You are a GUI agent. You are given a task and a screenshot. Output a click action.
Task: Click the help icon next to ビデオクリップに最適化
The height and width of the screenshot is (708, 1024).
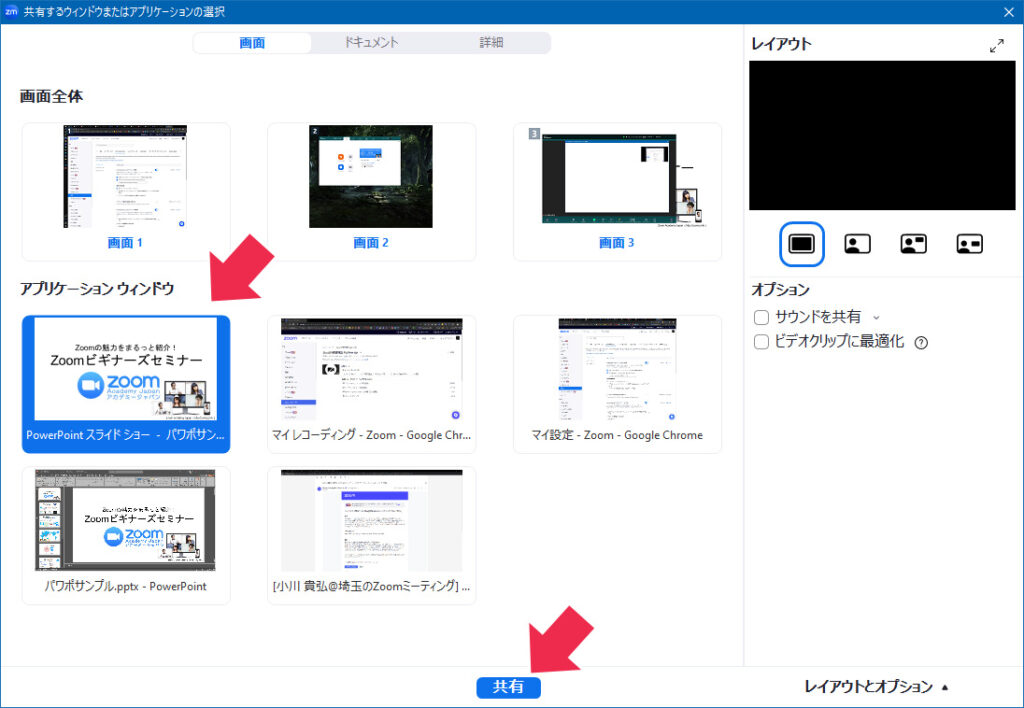click(921, 342)
